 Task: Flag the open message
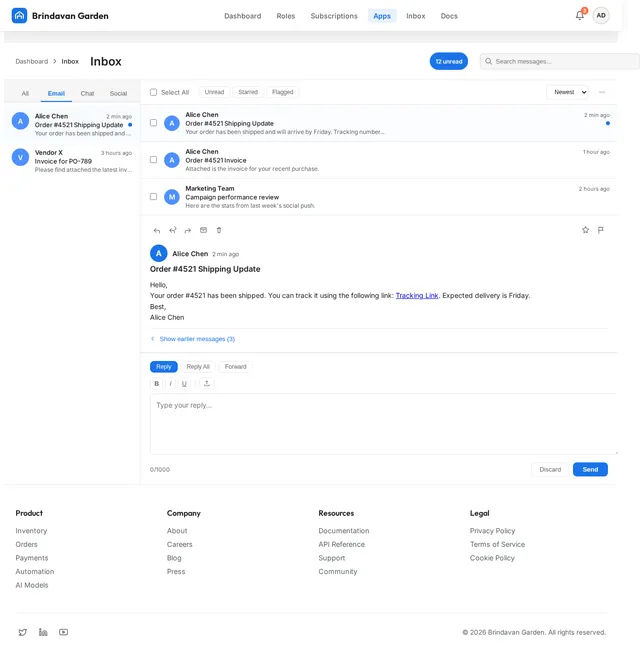[x=601, y=230]
